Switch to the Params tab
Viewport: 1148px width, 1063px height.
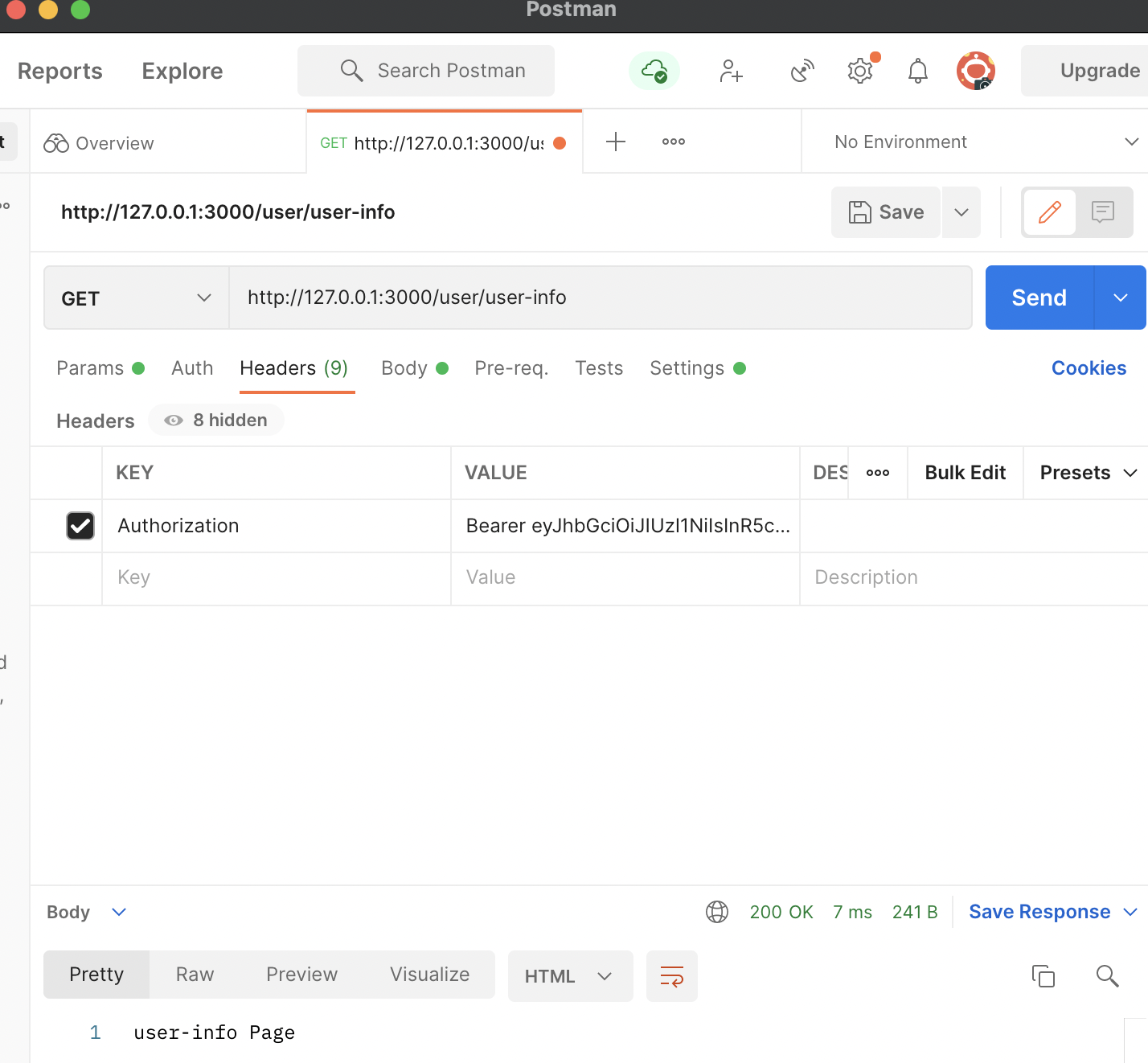pyautogui.click(x=100, y=368)
